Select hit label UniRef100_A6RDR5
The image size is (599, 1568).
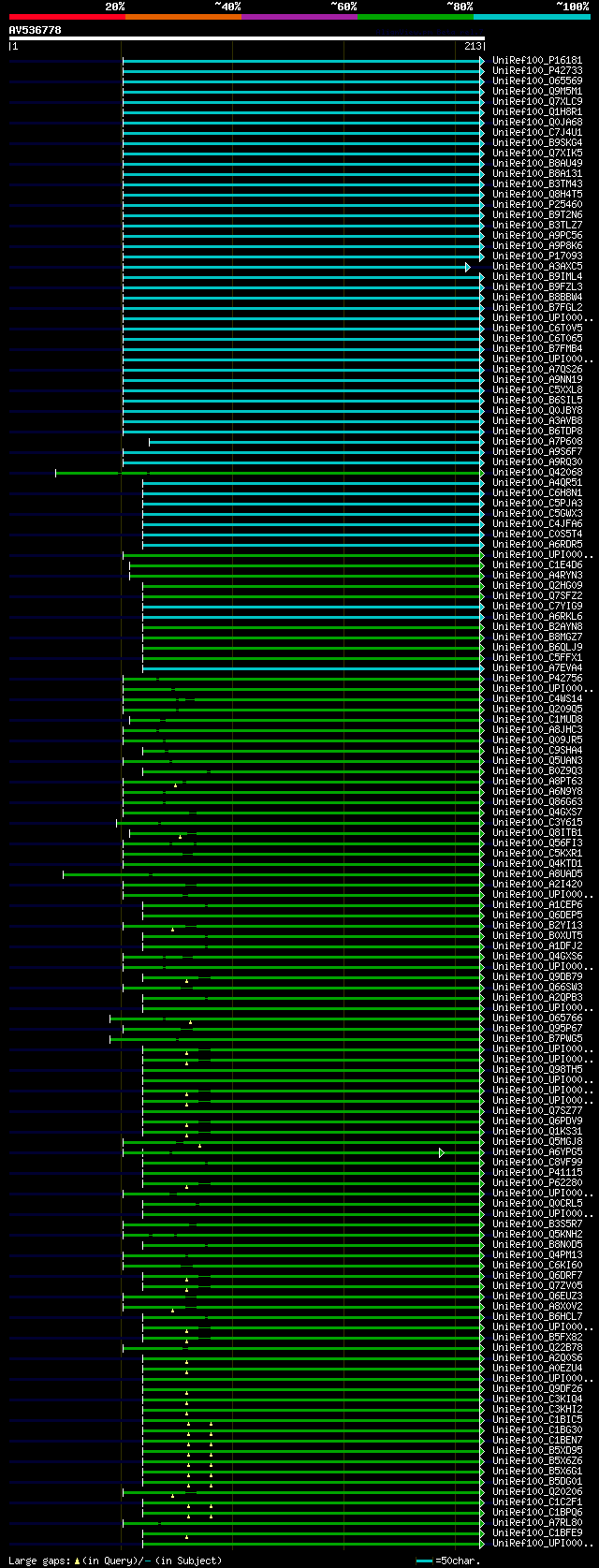(537, 544)
